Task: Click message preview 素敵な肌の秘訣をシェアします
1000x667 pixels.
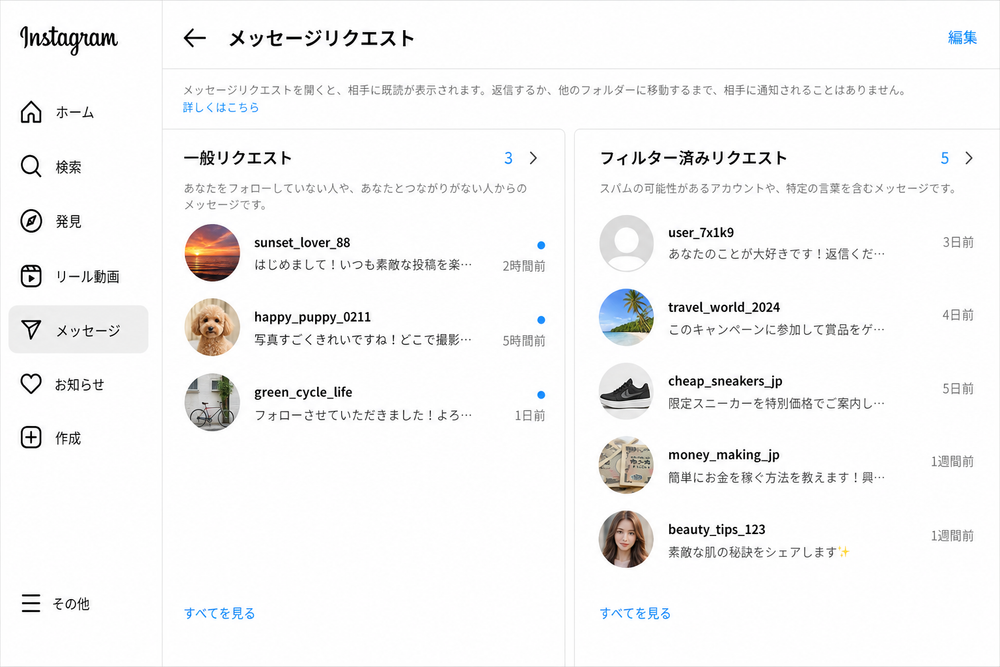Action: click(x=759, y=552)
